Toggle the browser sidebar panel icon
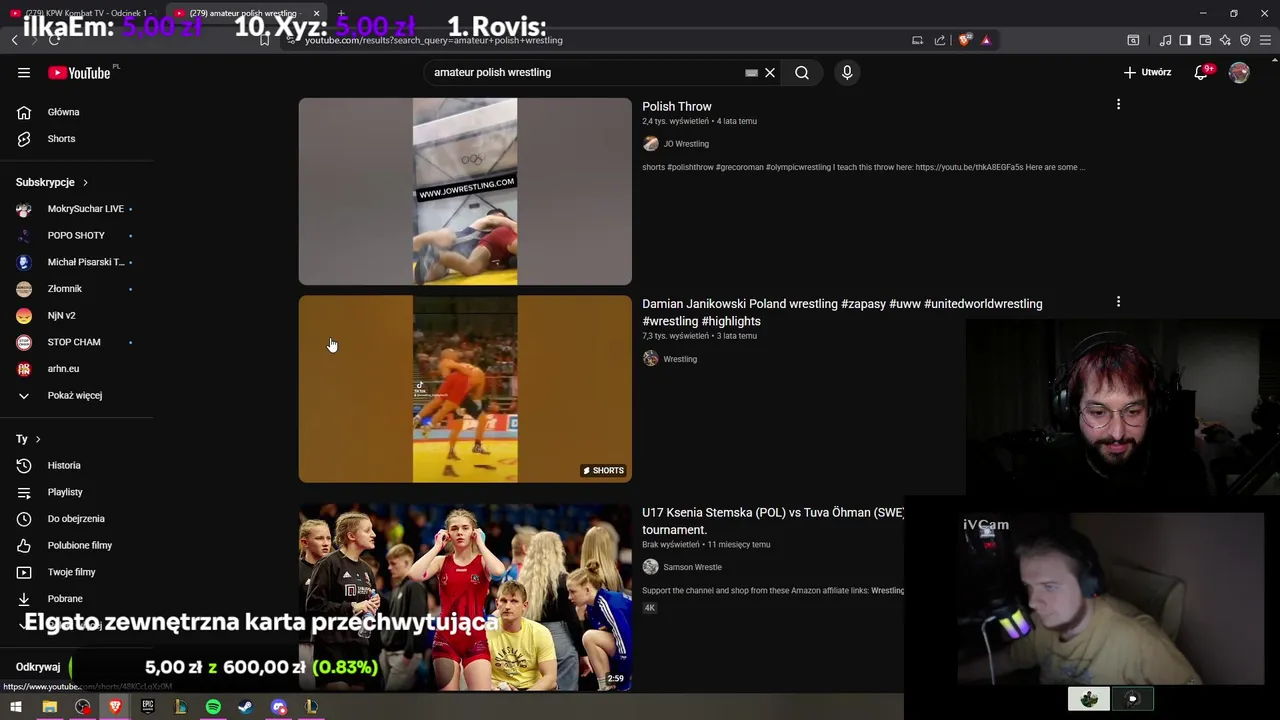Screen dimensions: 1280x720 pos(1185,40)
